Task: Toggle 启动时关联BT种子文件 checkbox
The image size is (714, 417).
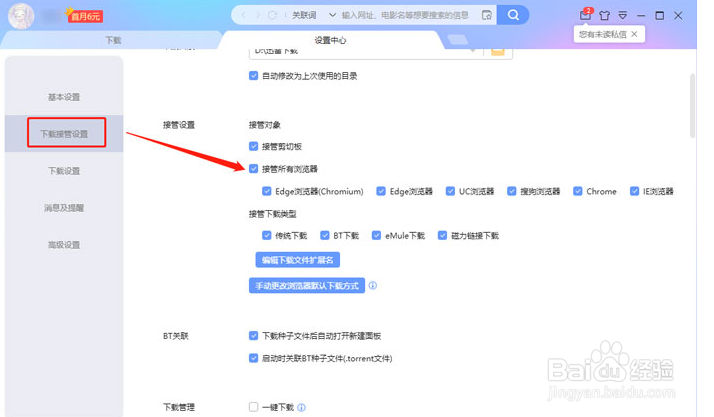Action: [x=254, y=358]
